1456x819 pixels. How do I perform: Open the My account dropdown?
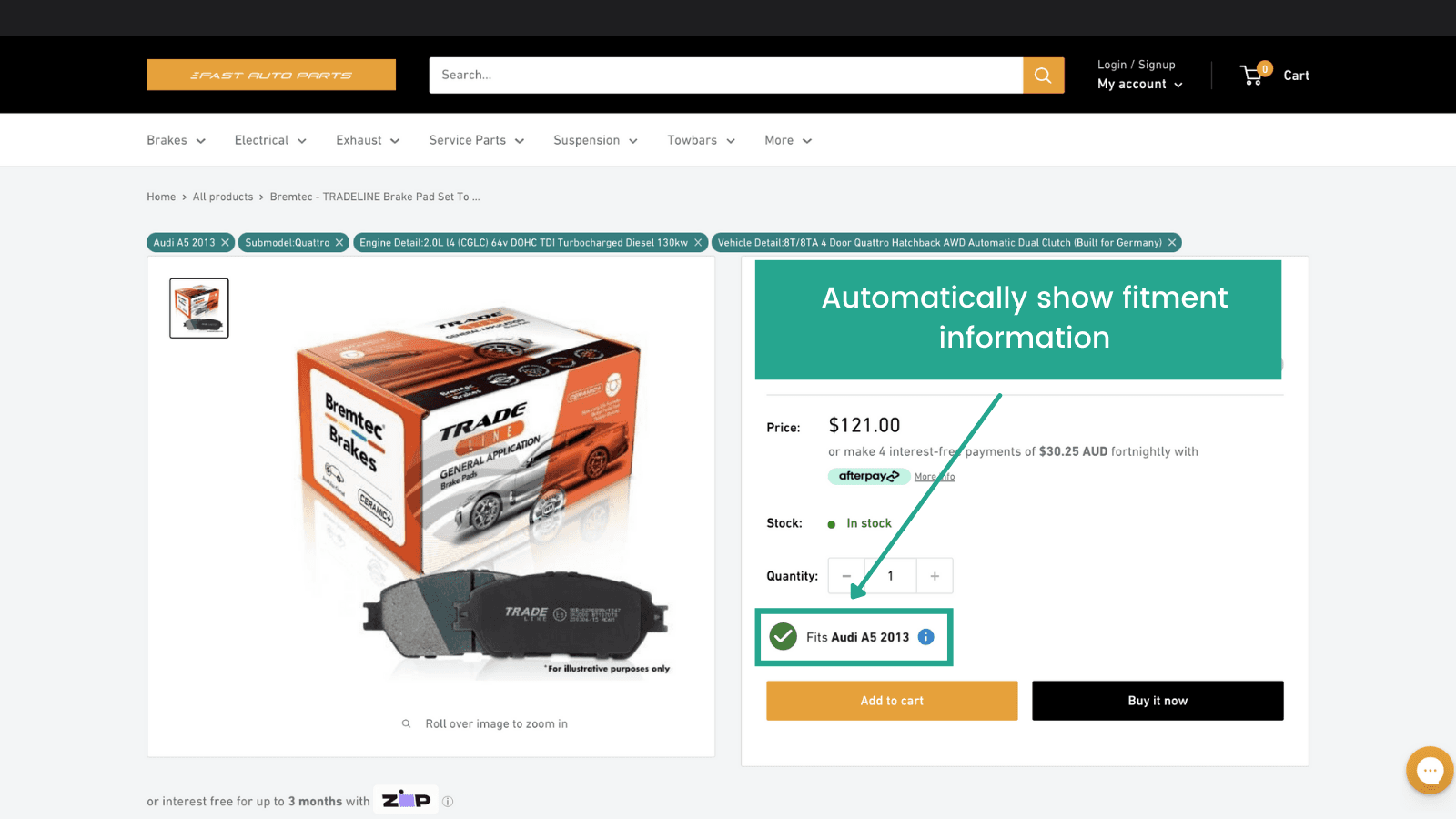(1140, 84)
